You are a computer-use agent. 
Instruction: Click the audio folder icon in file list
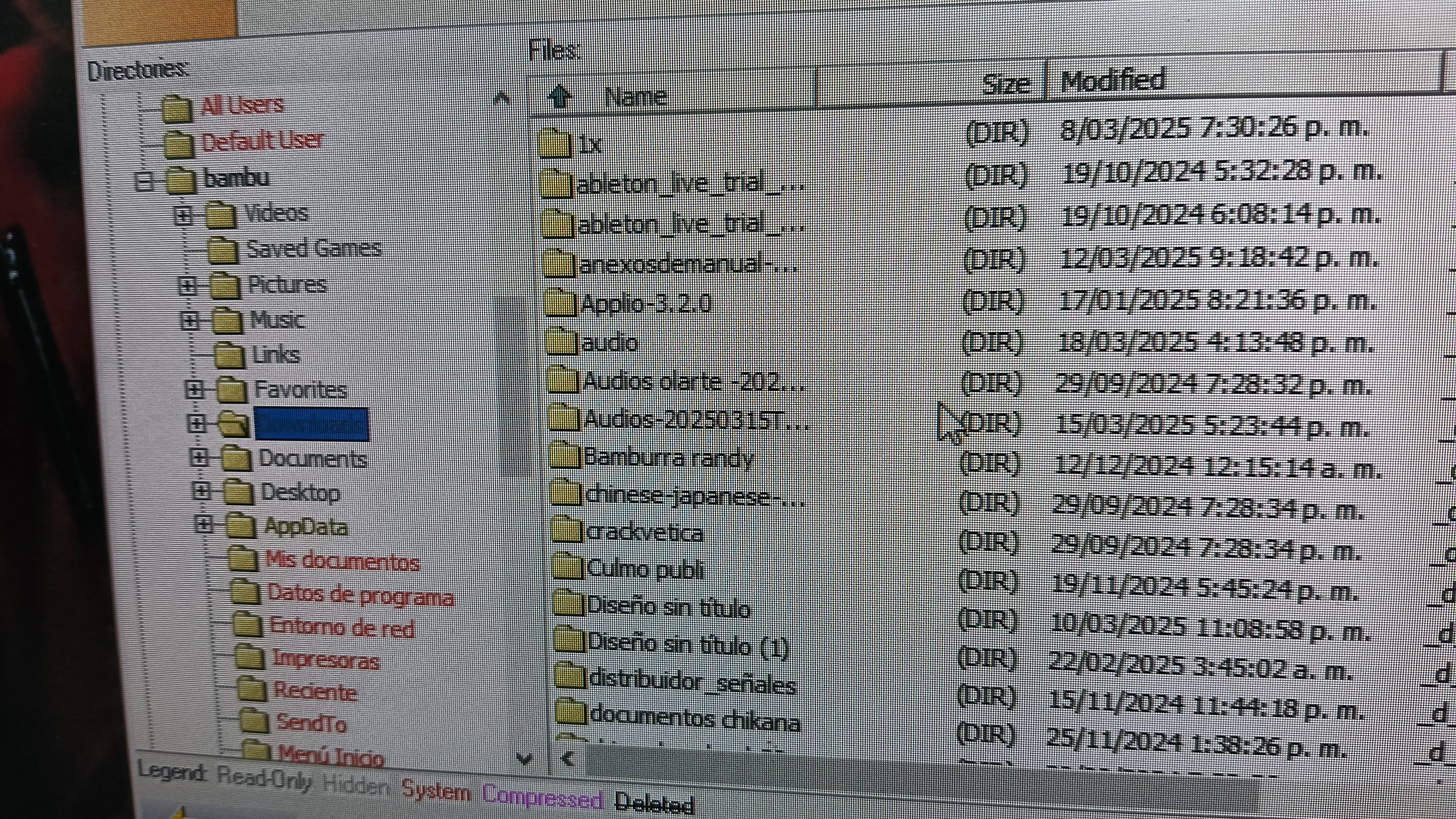563,342
